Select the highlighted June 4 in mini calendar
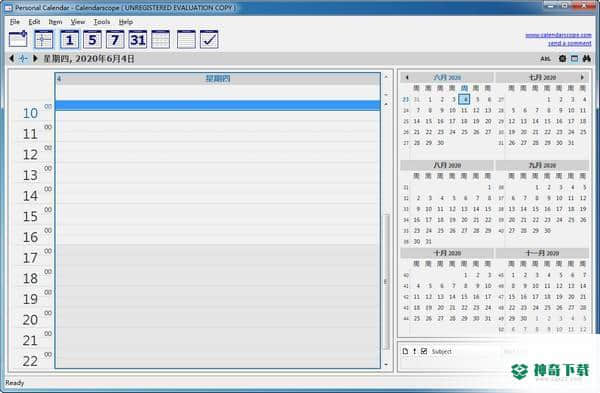The width and height of the screenshot is (600, 393). point(465,99)
